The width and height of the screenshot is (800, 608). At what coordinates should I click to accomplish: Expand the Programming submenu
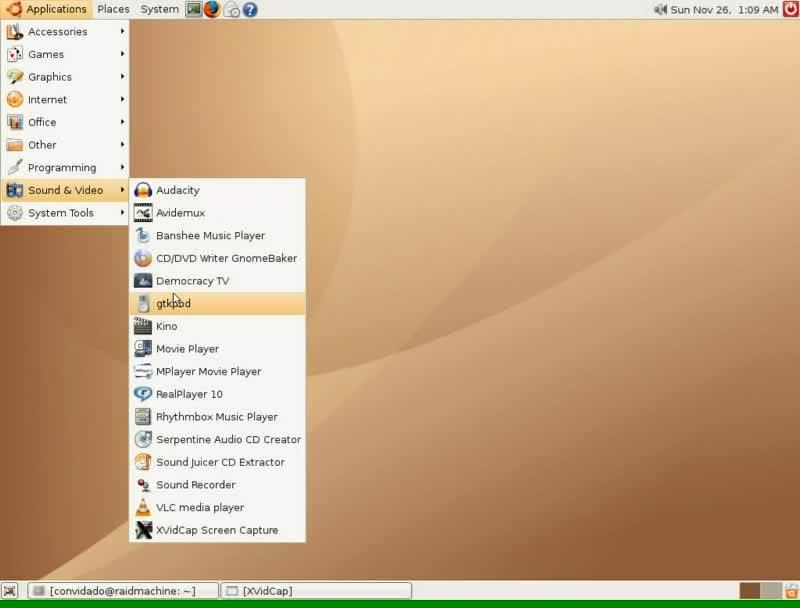pos(65,168)
